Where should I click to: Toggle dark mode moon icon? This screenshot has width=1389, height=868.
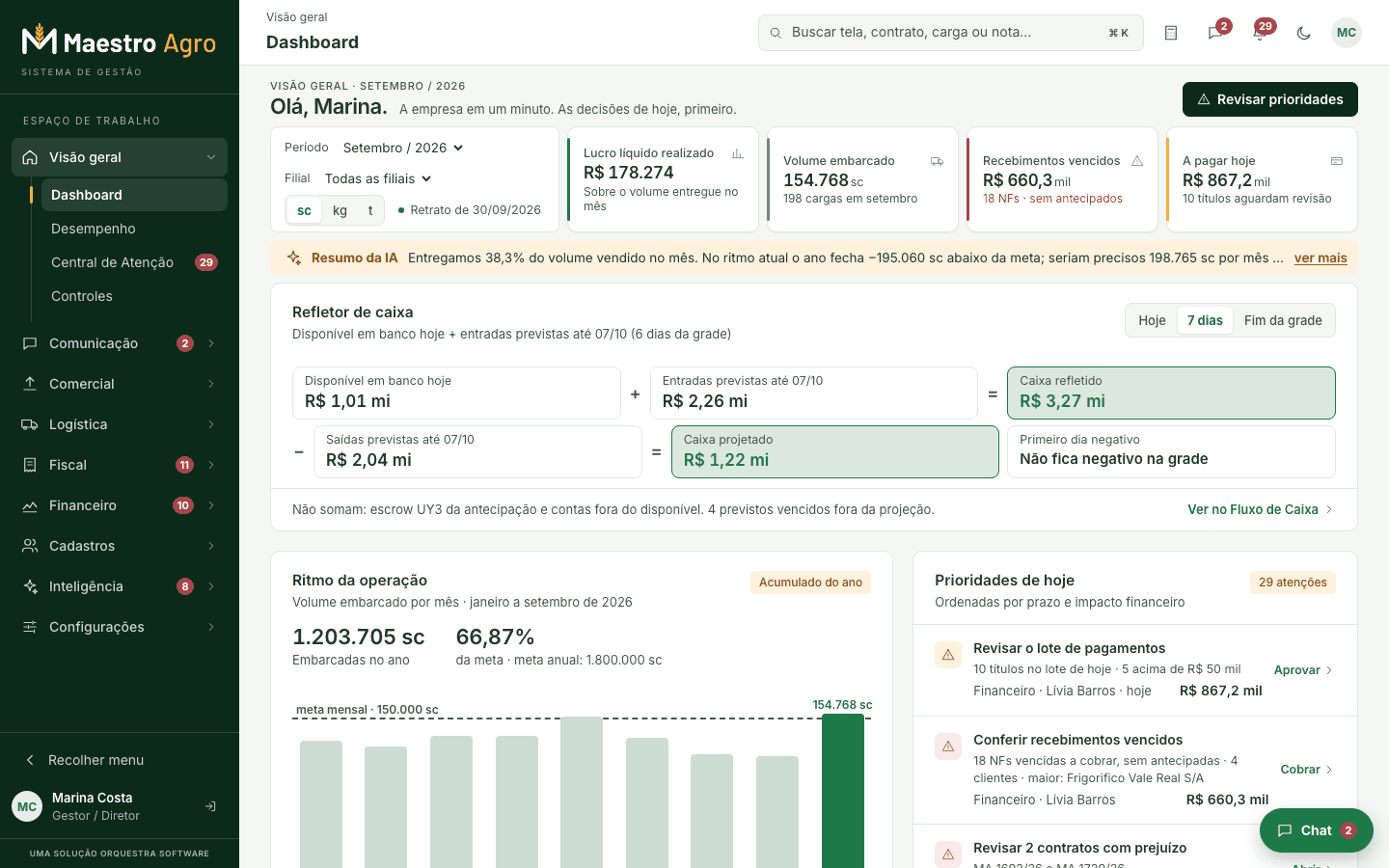tap(1304, 33)
